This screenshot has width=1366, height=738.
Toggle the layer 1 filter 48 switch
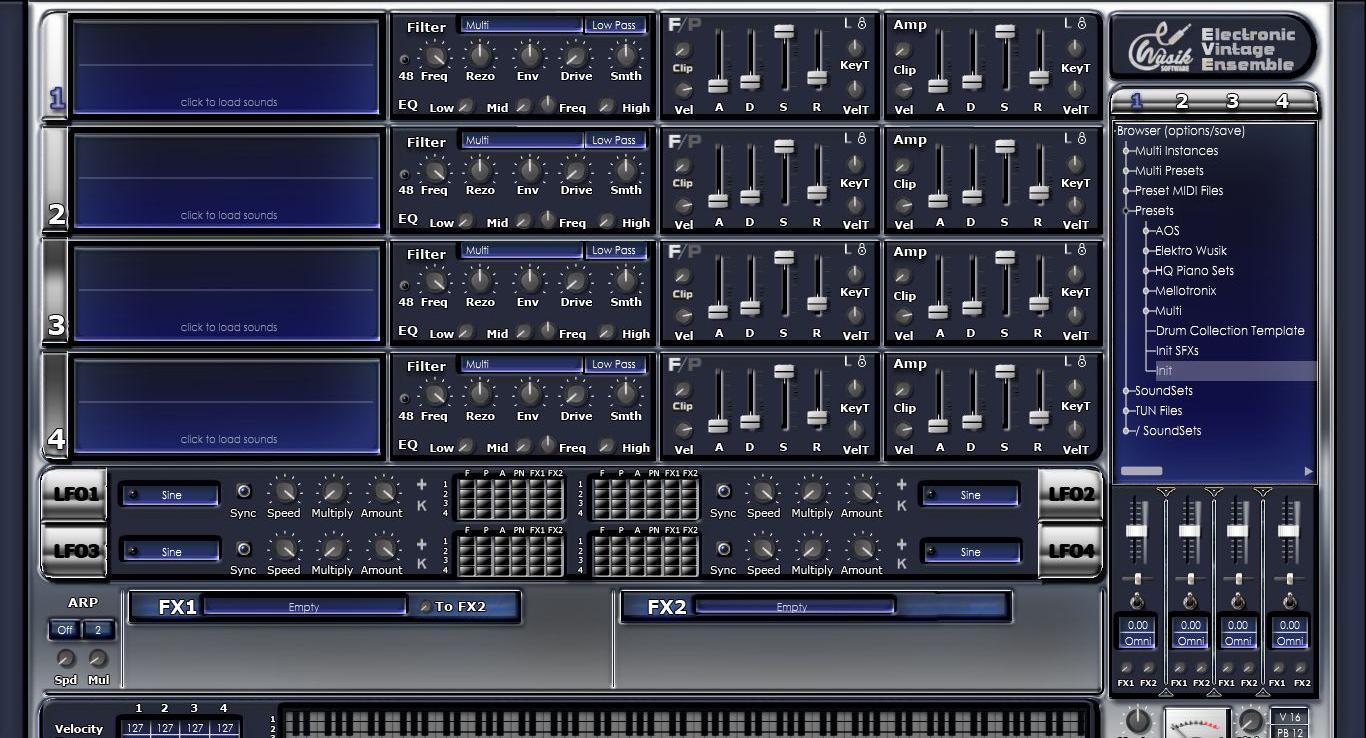[x=405, y=60]
